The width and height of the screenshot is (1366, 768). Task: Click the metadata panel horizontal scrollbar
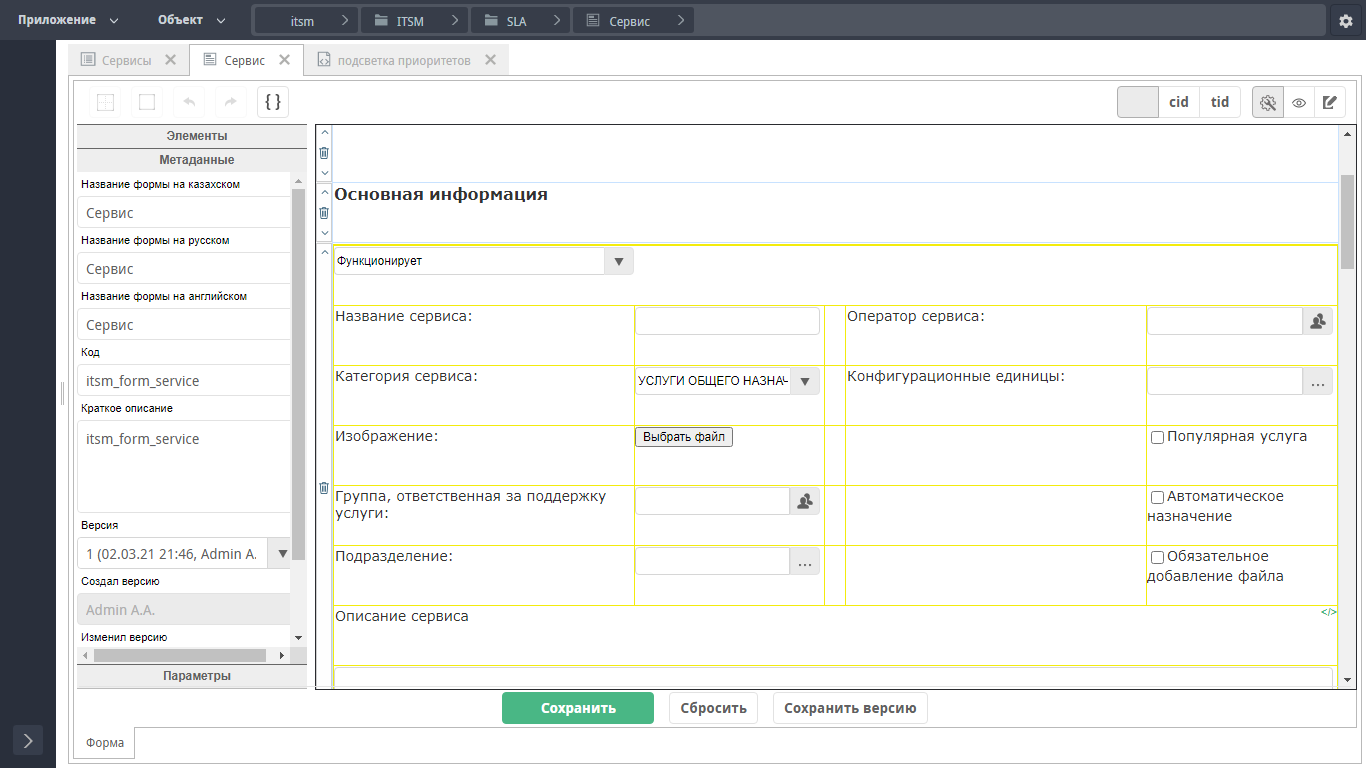pos(180,656)
